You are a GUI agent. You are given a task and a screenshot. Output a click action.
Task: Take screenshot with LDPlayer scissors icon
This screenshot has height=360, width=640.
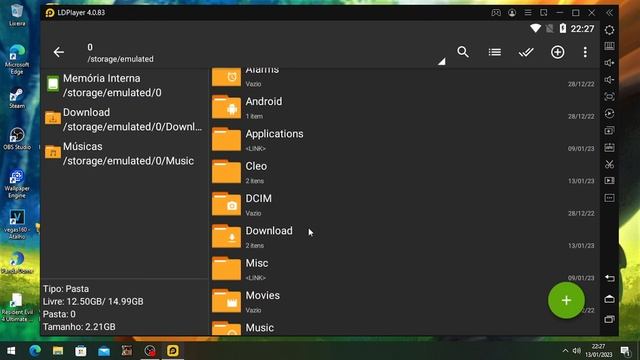609,164
